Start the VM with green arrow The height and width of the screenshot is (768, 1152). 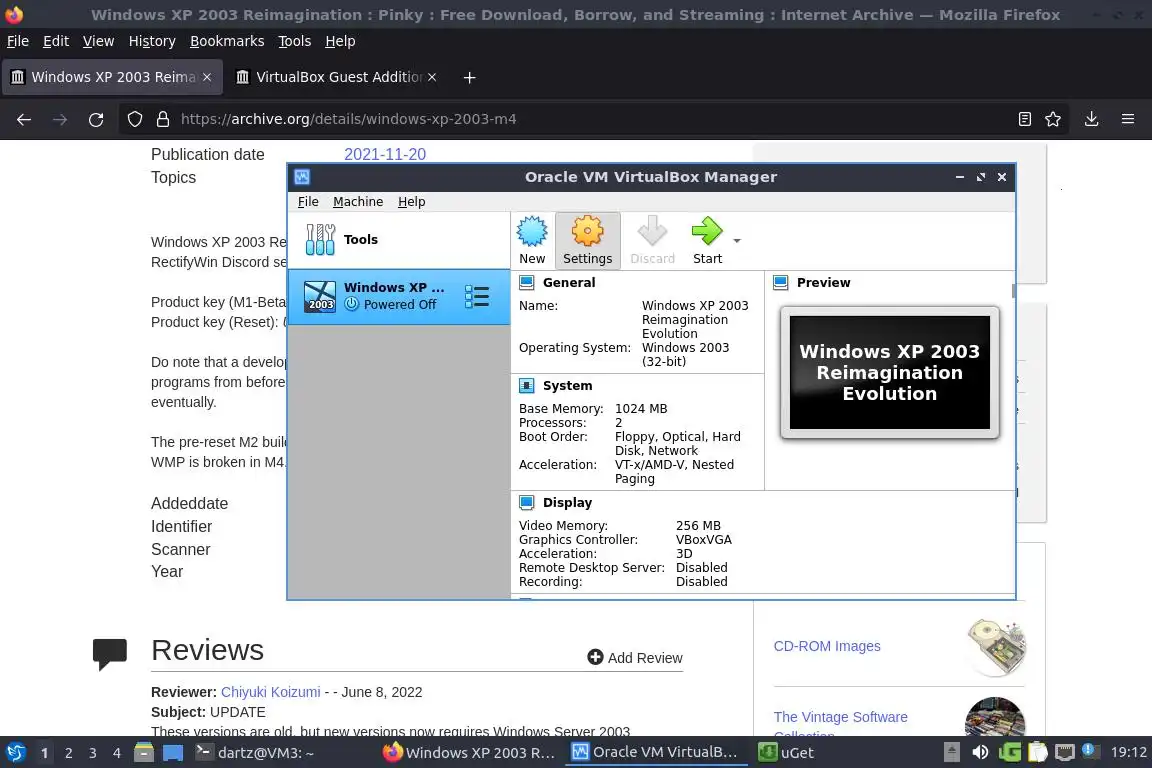707,240
